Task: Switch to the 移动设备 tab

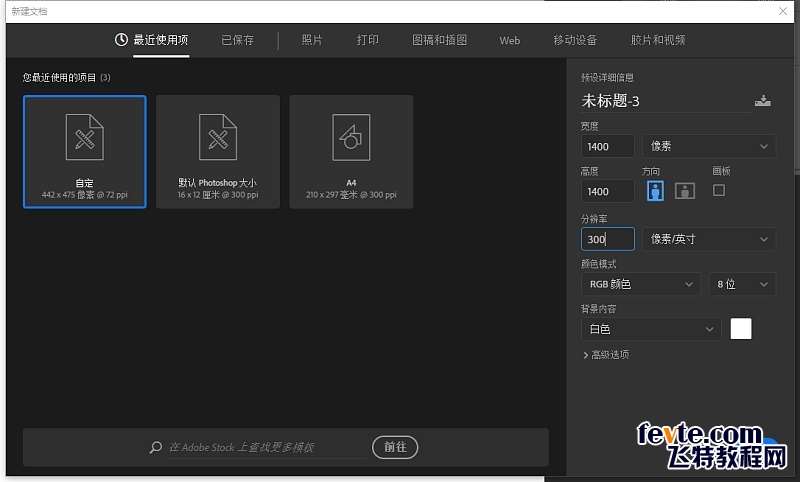Action: 575,40
